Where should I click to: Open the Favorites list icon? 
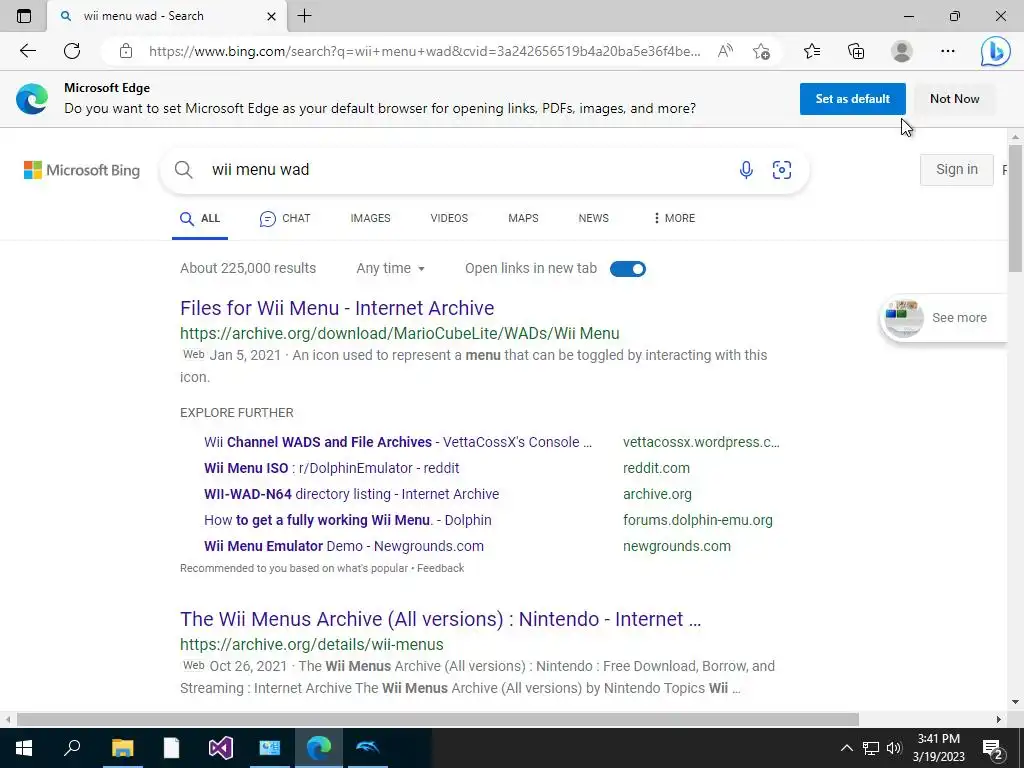tap(812, 51)
